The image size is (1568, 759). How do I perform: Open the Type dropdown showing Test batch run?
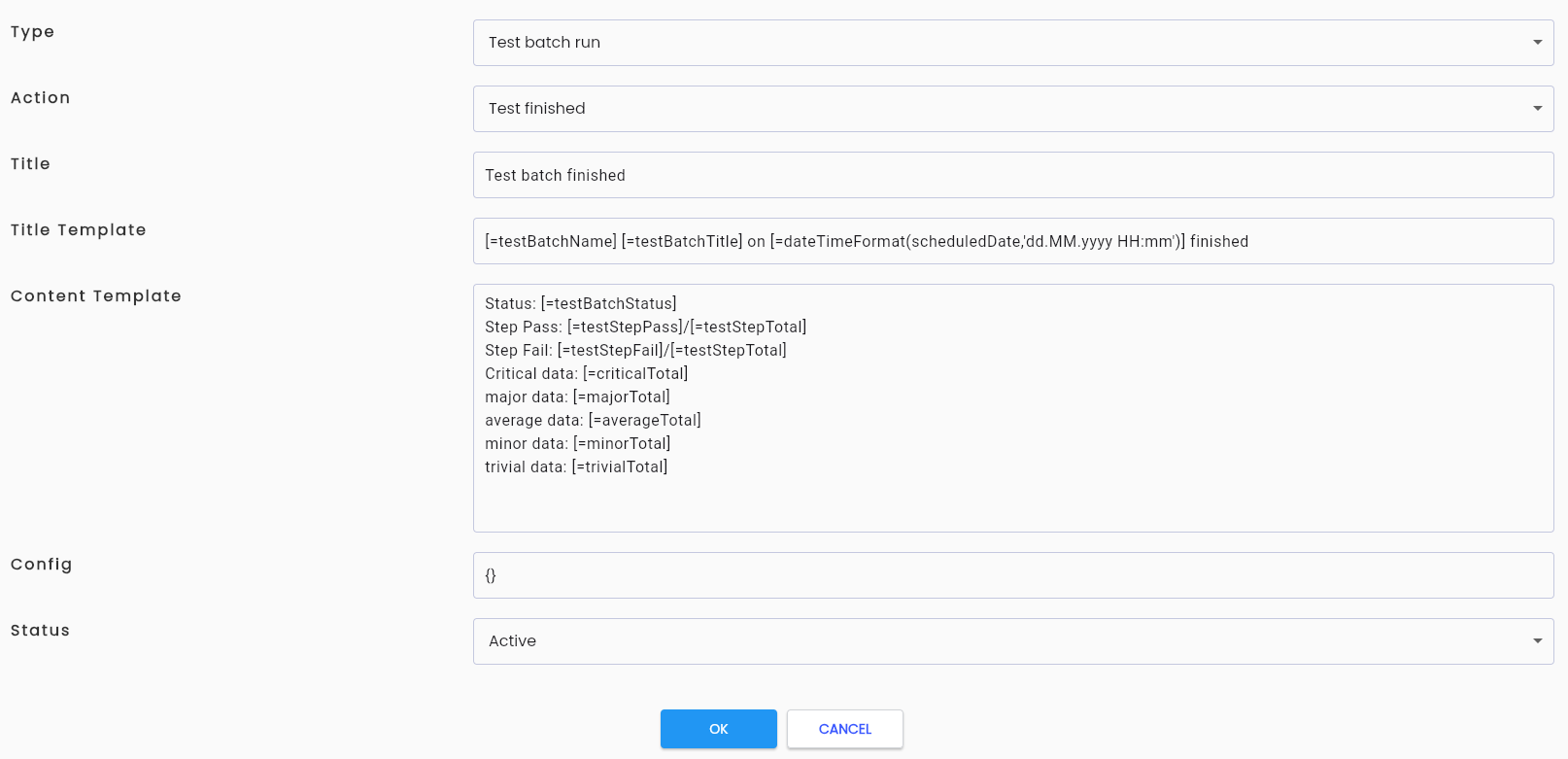[x=1013, y=43]
